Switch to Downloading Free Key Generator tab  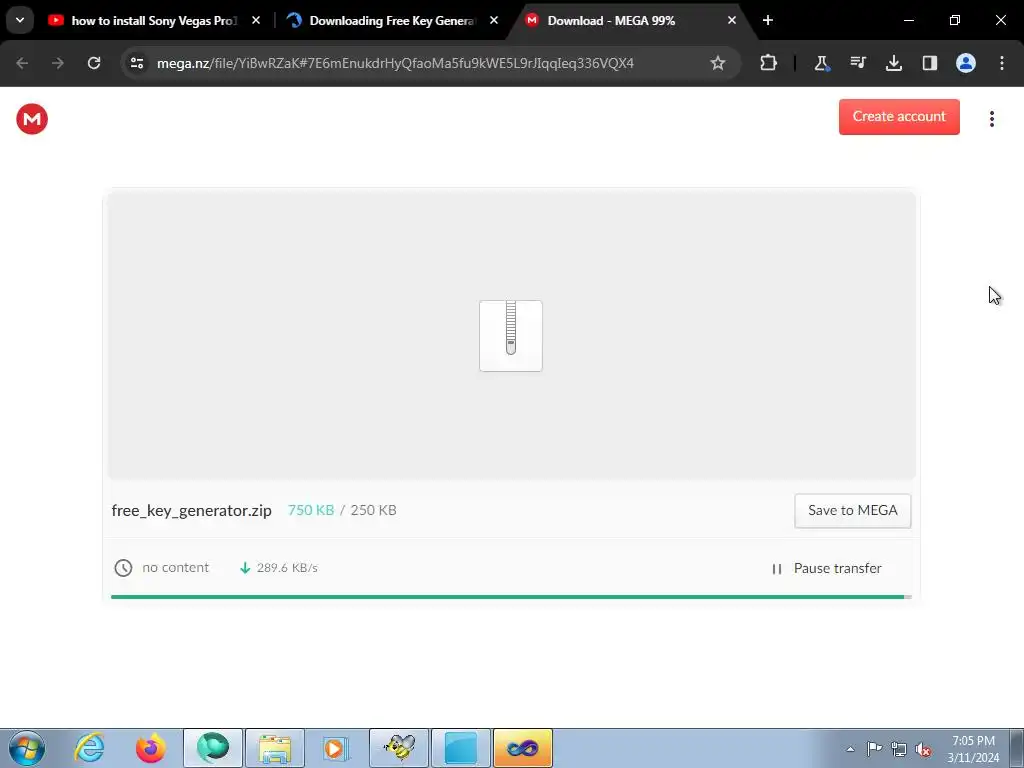coord(392,21)
